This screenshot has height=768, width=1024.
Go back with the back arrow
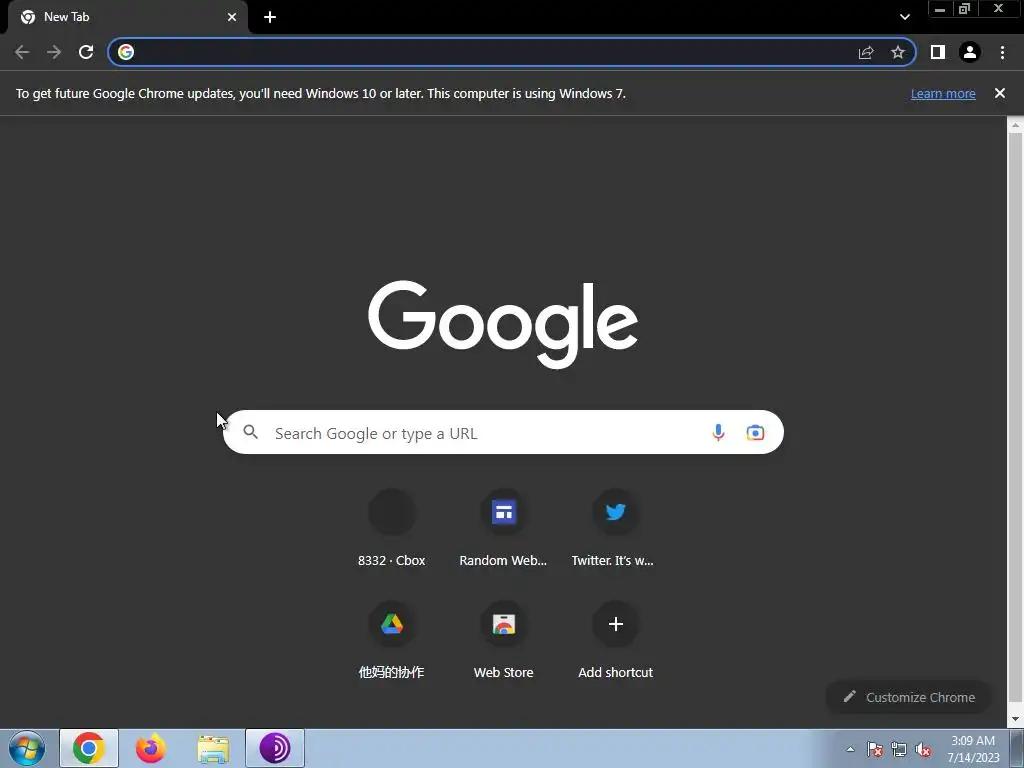22,52
